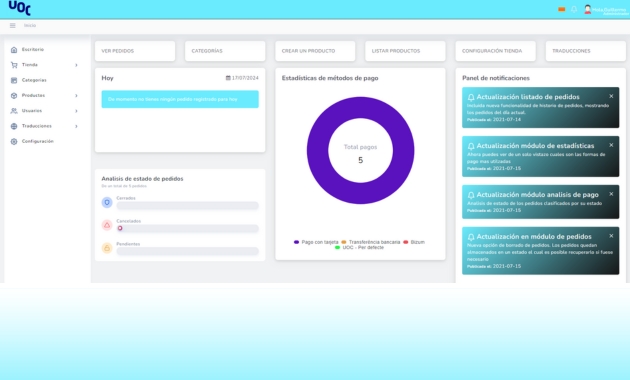
Task: Expand the Traducciones submenu chevron
Action: pyautogui.click(x=76, y=126)
